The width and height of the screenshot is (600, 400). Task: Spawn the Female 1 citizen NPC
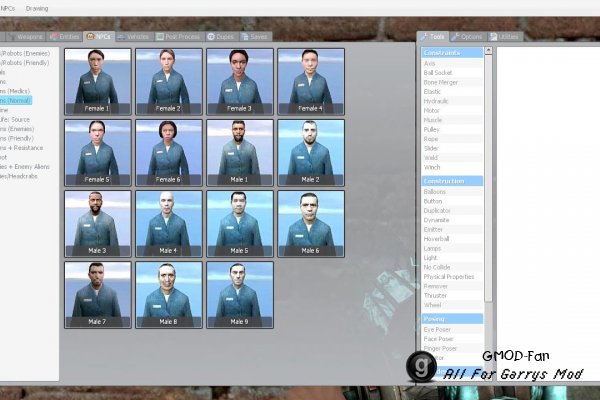click(98, 82)
